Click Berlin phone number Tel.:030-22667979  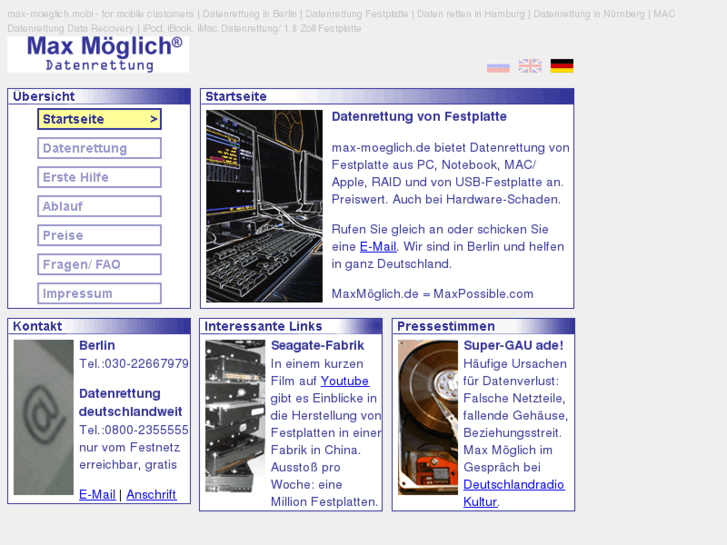[134, 364]
